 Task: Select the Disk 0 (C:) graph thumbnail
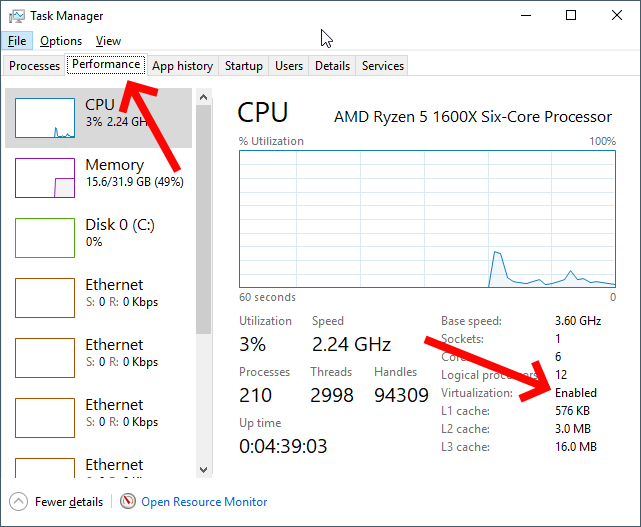point(45,238)
